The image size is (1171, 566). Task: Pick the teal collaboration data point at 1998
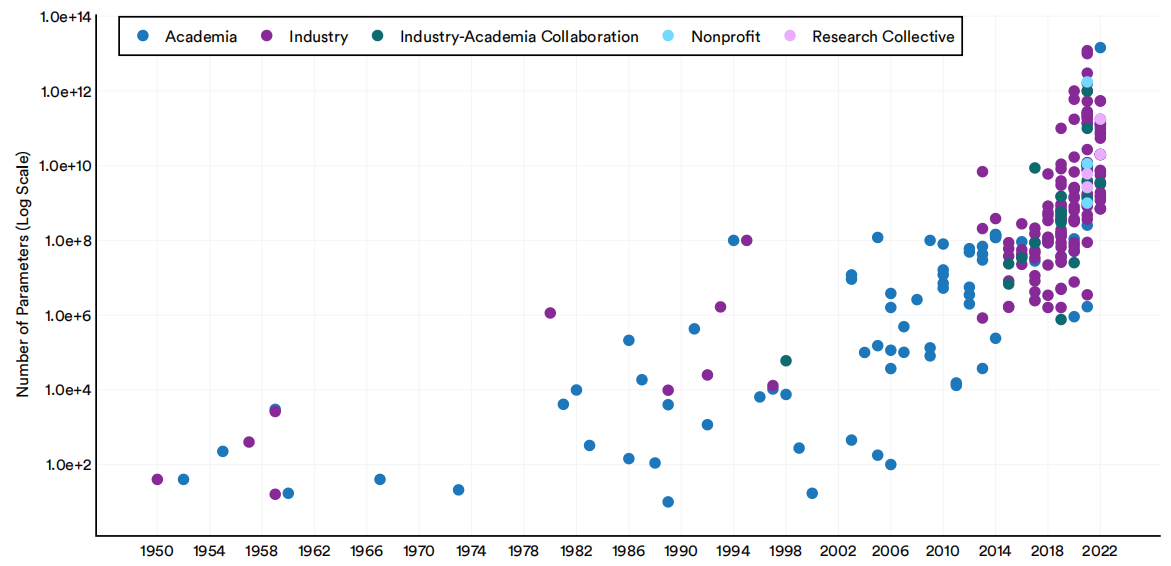tap(786, 360)
